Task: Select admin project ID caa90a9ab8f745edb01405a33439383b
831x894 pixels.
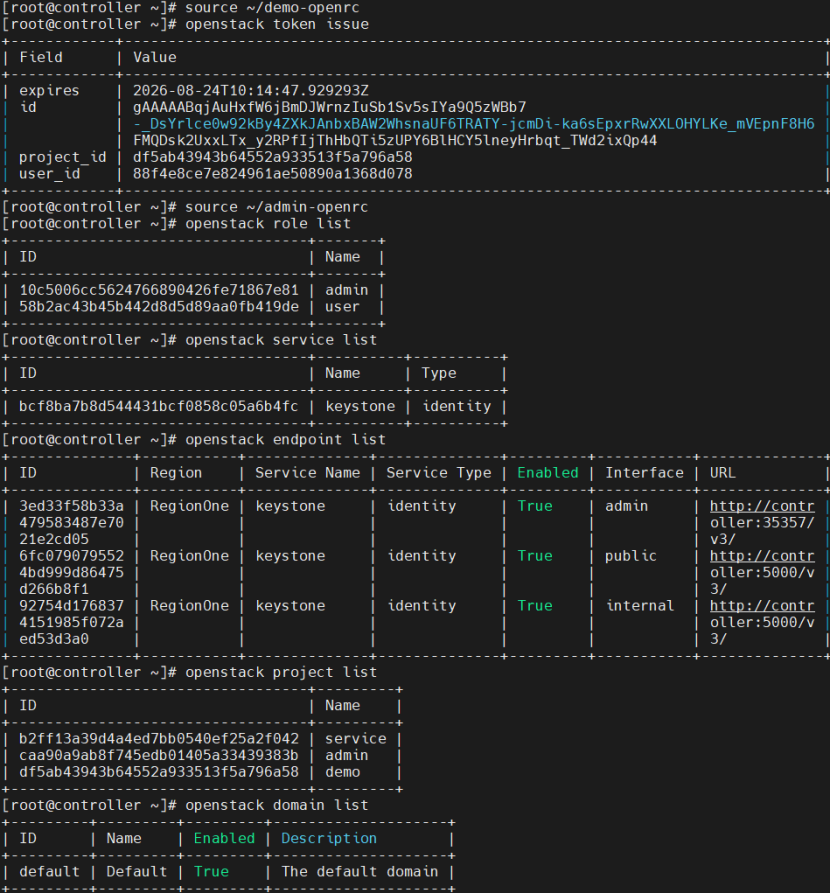Action: click(x=159, y=755)
